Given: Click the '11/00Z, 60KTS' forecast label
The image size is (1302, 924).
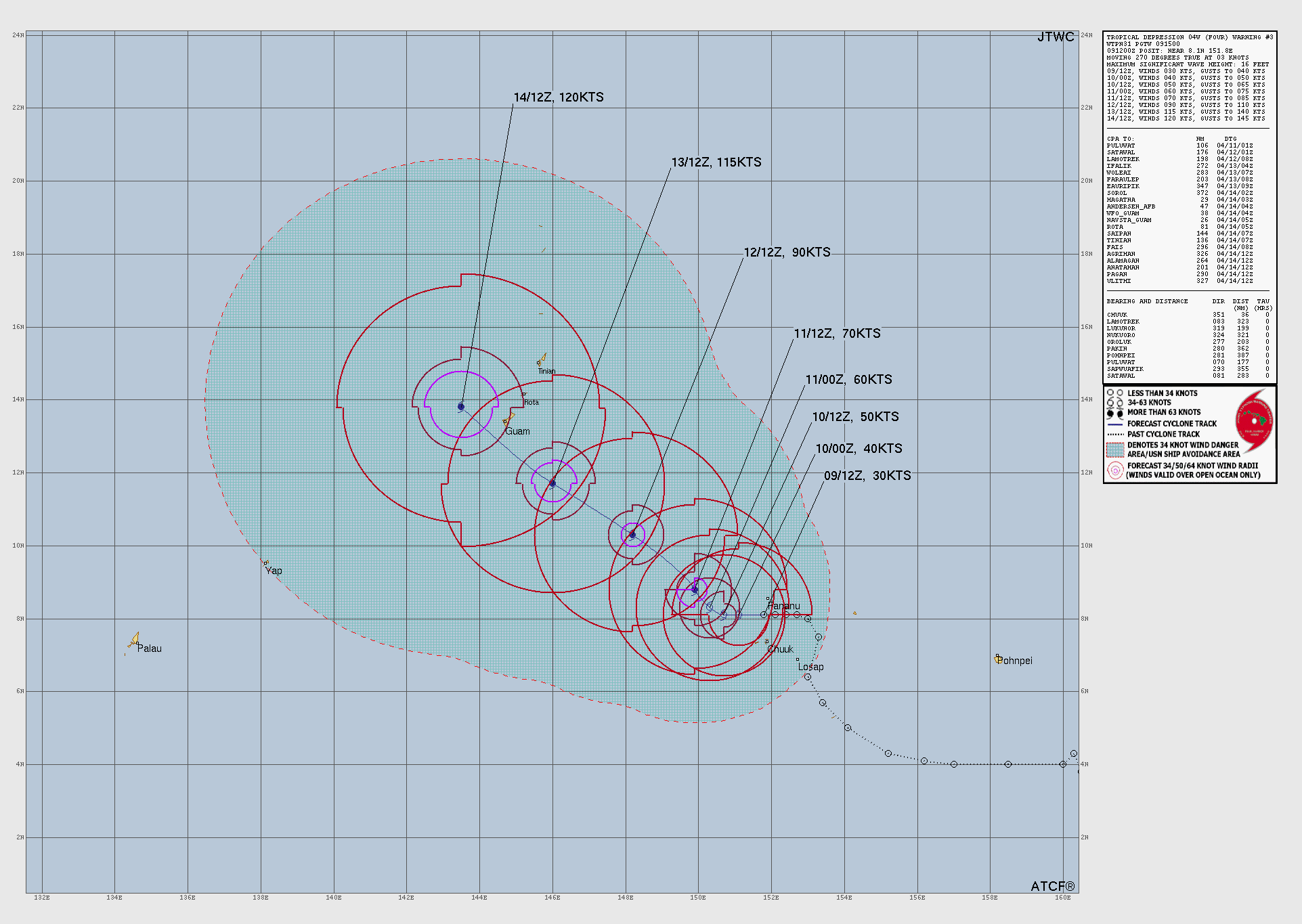Looking at the screenshot, I should point(848,380).
